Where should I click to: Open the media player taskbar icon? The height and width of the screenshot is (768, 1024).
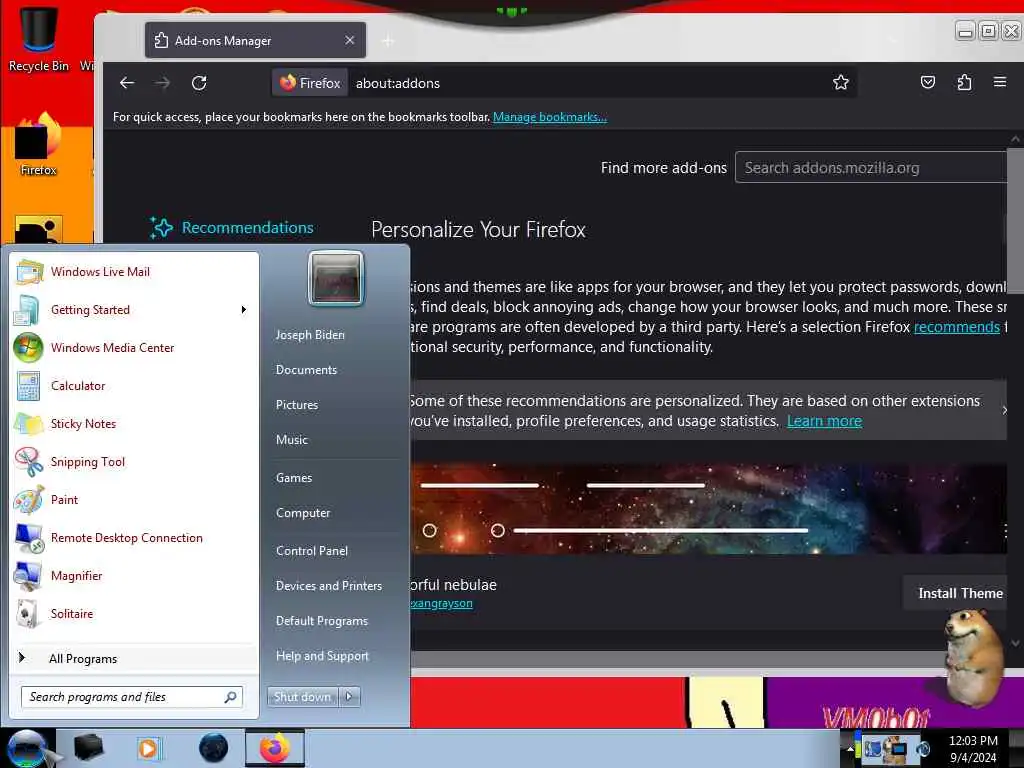(x=148, y=748)
